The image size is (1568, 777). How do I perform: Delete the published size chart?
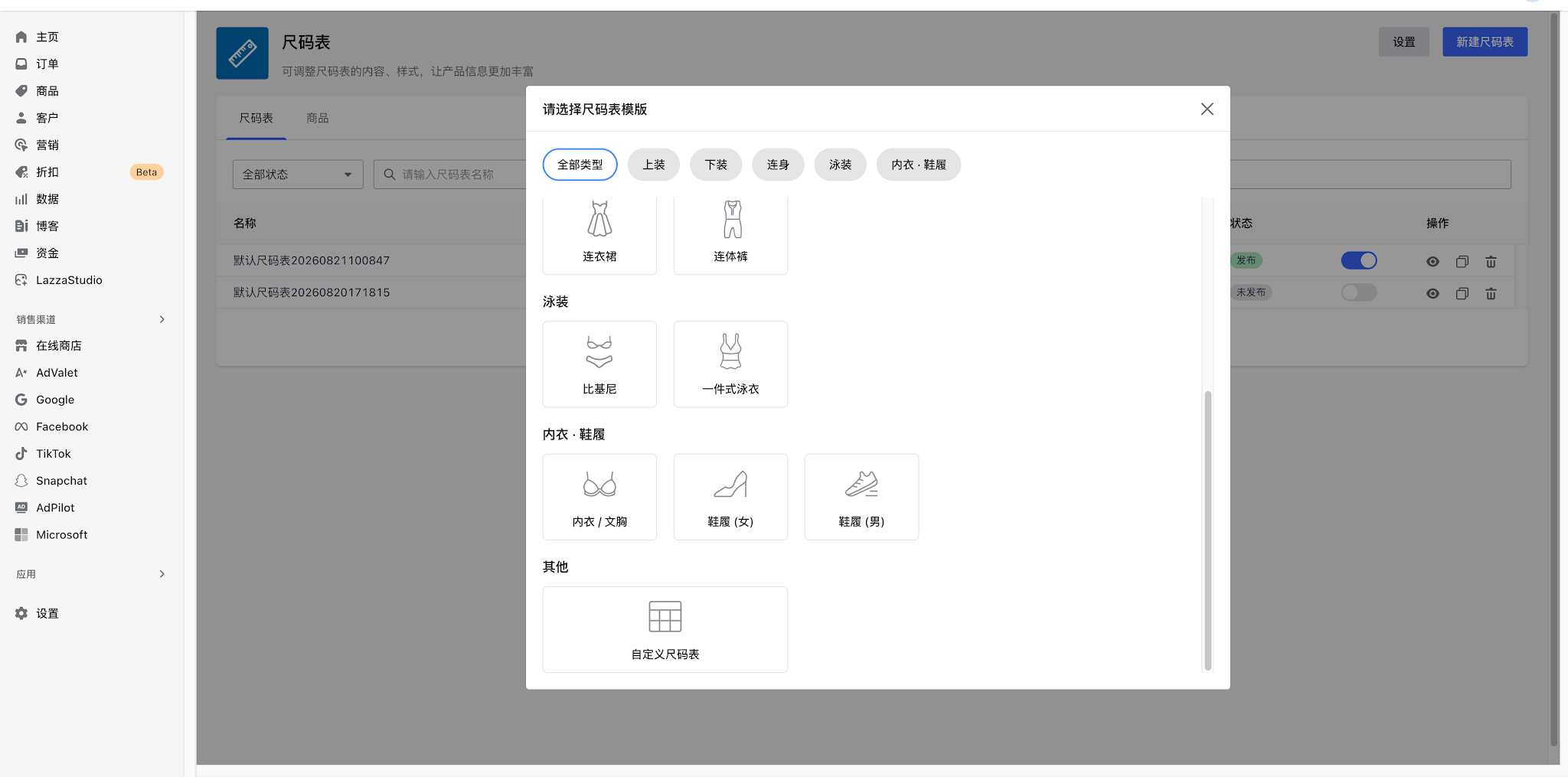coord(1491,262)
